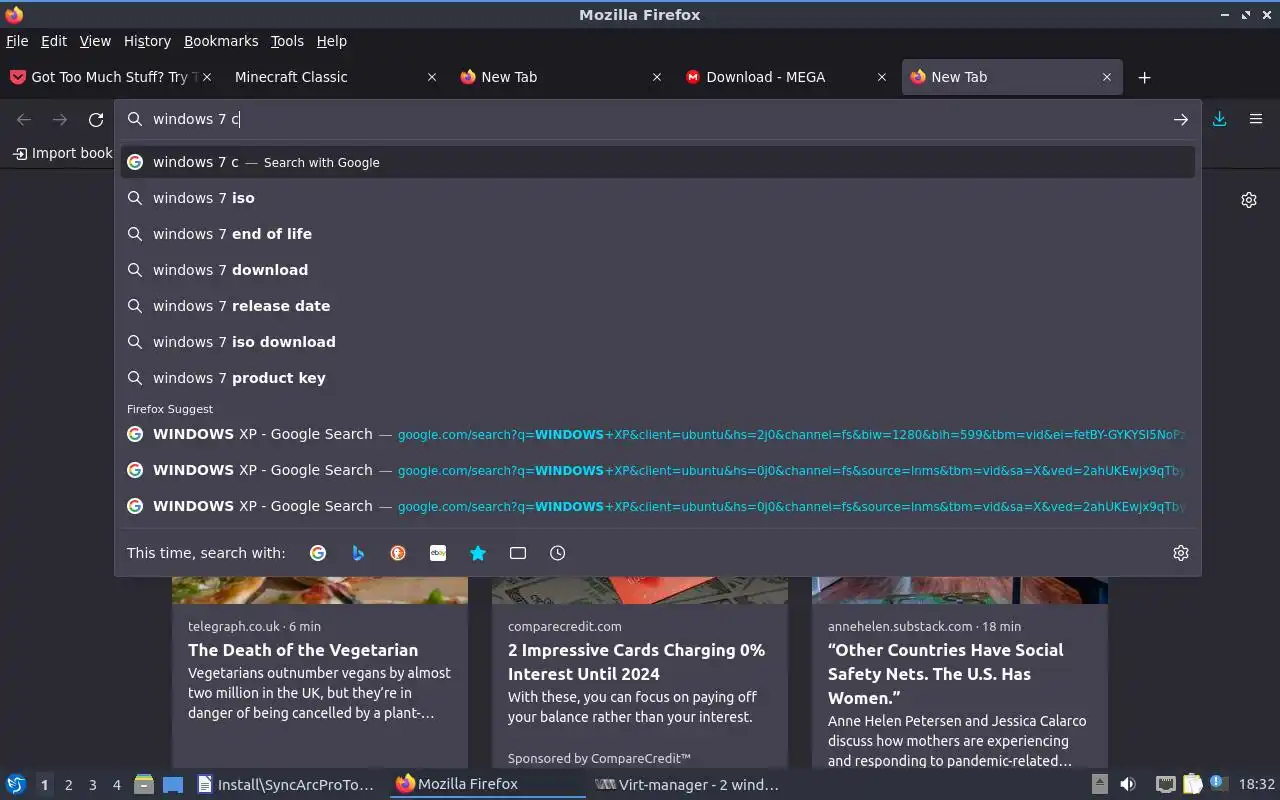Viewport: 1280px width, 800px height.
Task: Search this time with DuckDuckGo icon
Action: 398,553
